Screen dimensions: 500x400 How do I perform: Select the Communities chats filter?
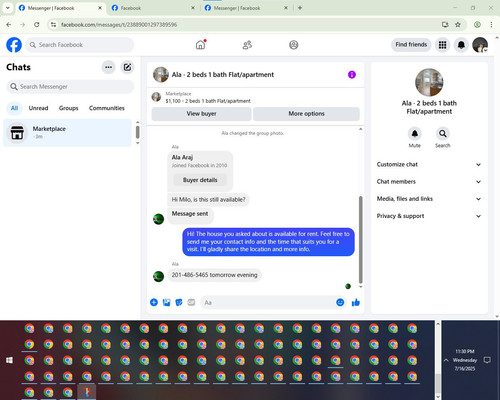pyautogui.click(x=107, y=108)
